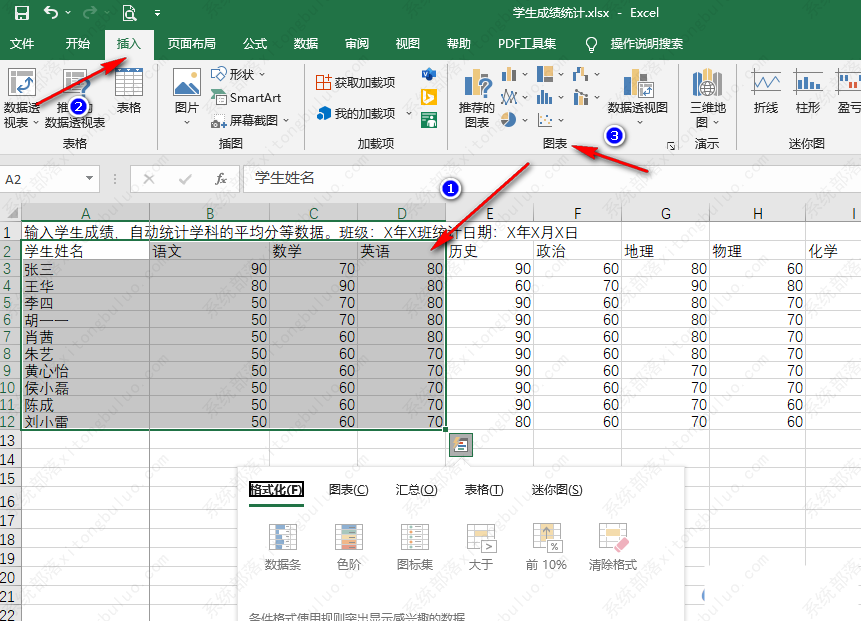The width and height of the screenshot is (861, 621).
Task: Expand the Name Box dropdown arrow
Action: [89, 178]
